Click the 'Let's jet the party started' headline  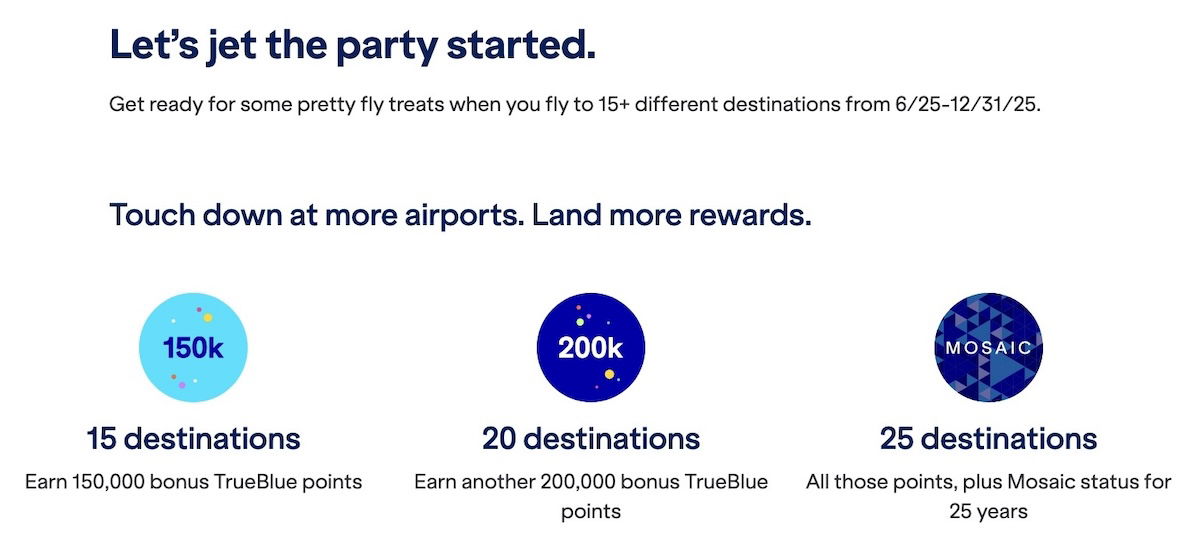[x=352, y=46]
